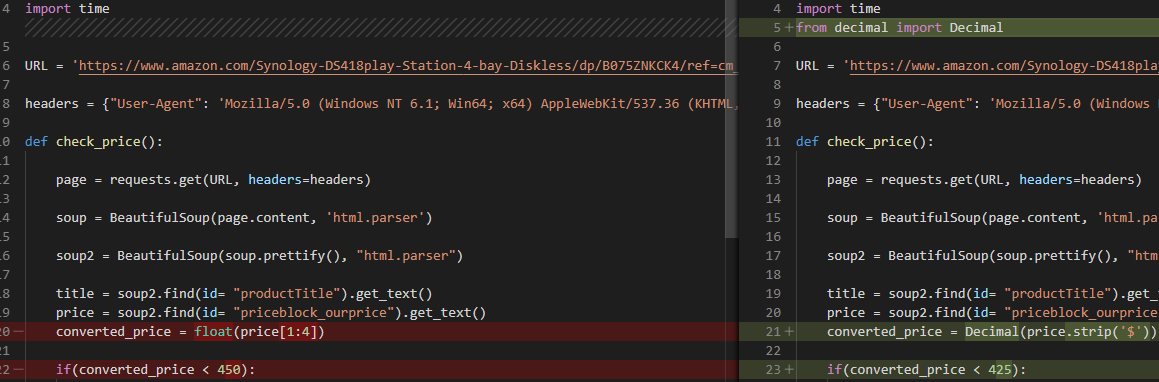
Task: Open the Amazon URL in left pane
Action: [409, 66]
